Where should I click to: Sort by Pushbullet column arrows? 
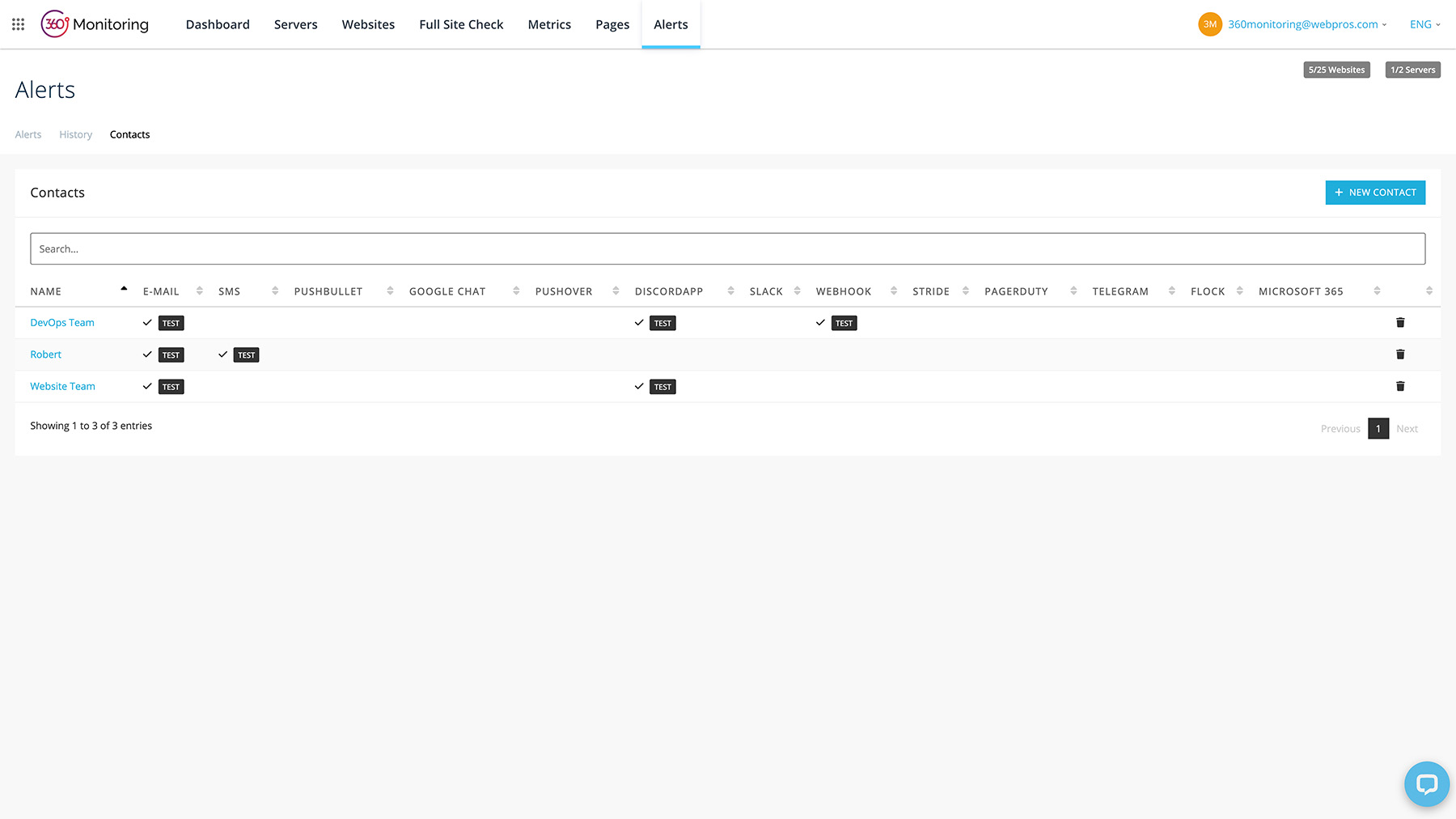390,291
